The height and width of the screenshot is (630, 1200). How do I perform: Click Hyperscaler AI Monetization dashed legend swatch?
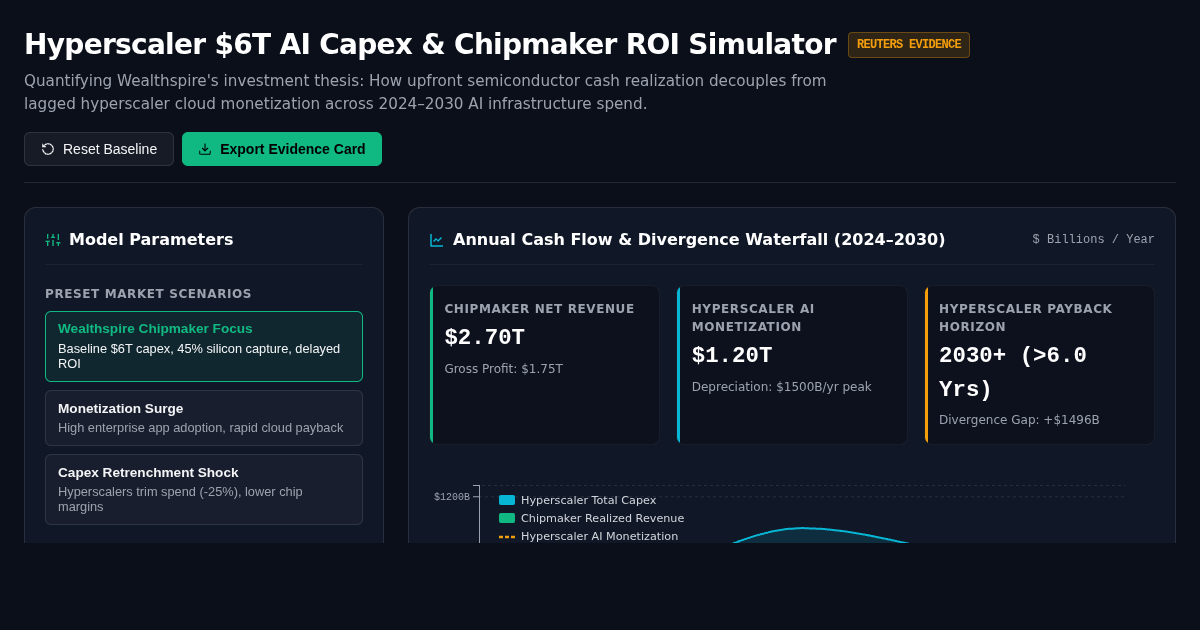[x=507, y=536]
